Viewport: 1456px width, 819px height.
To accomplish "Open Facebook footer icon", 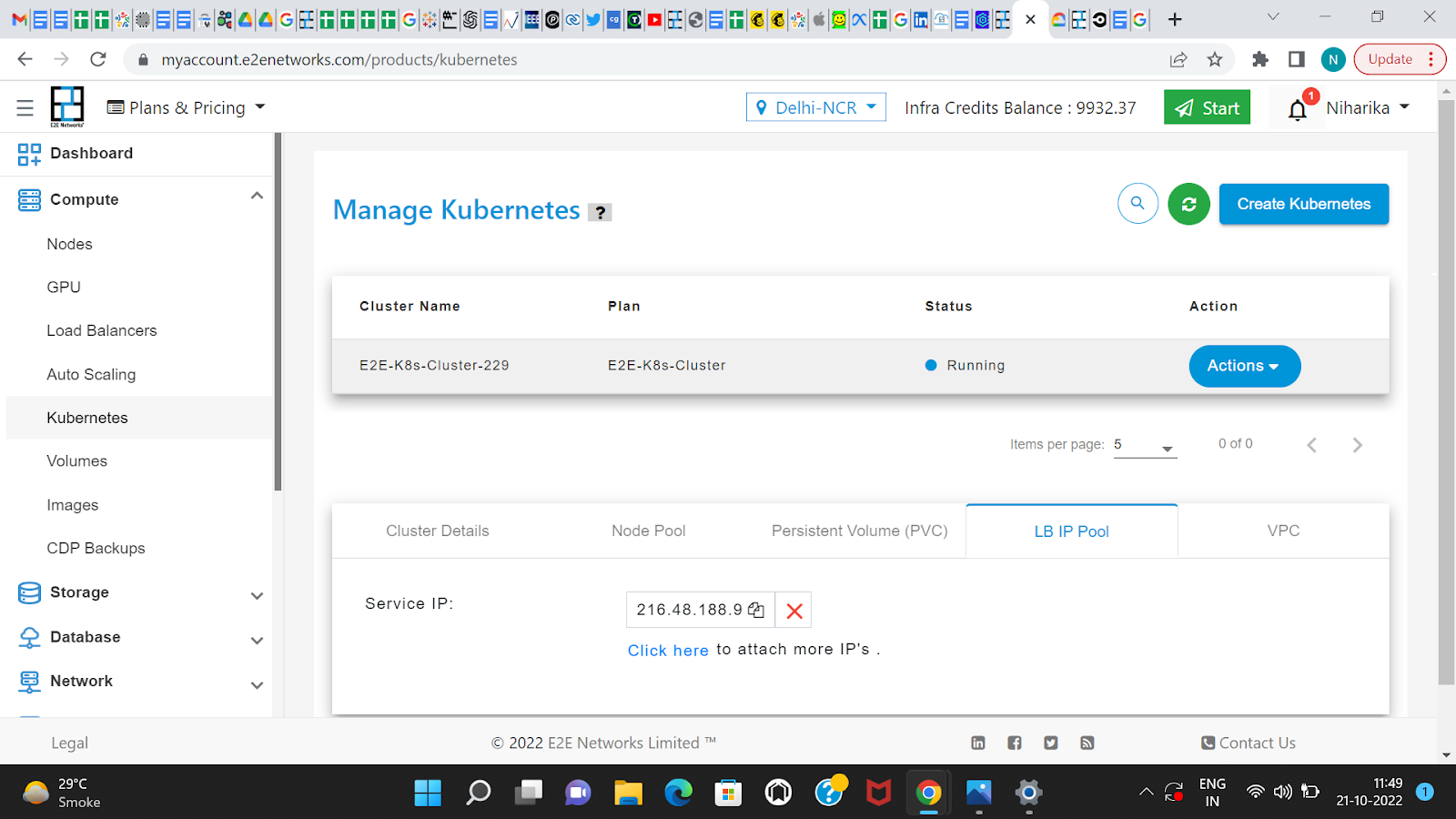I will [x=1015, y=743].
